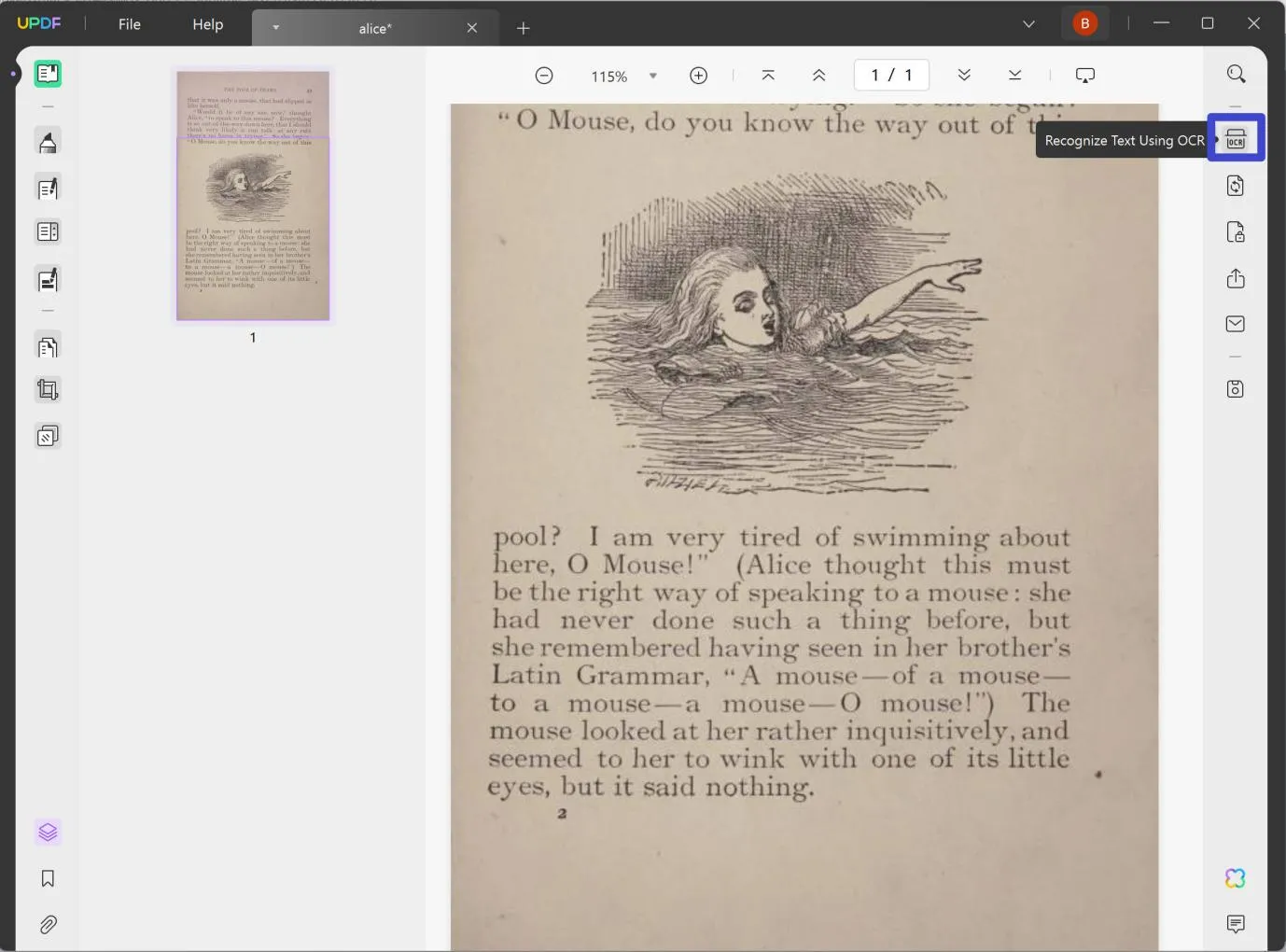Open the title bar chevron dropdown

[x=1028, y=24]
